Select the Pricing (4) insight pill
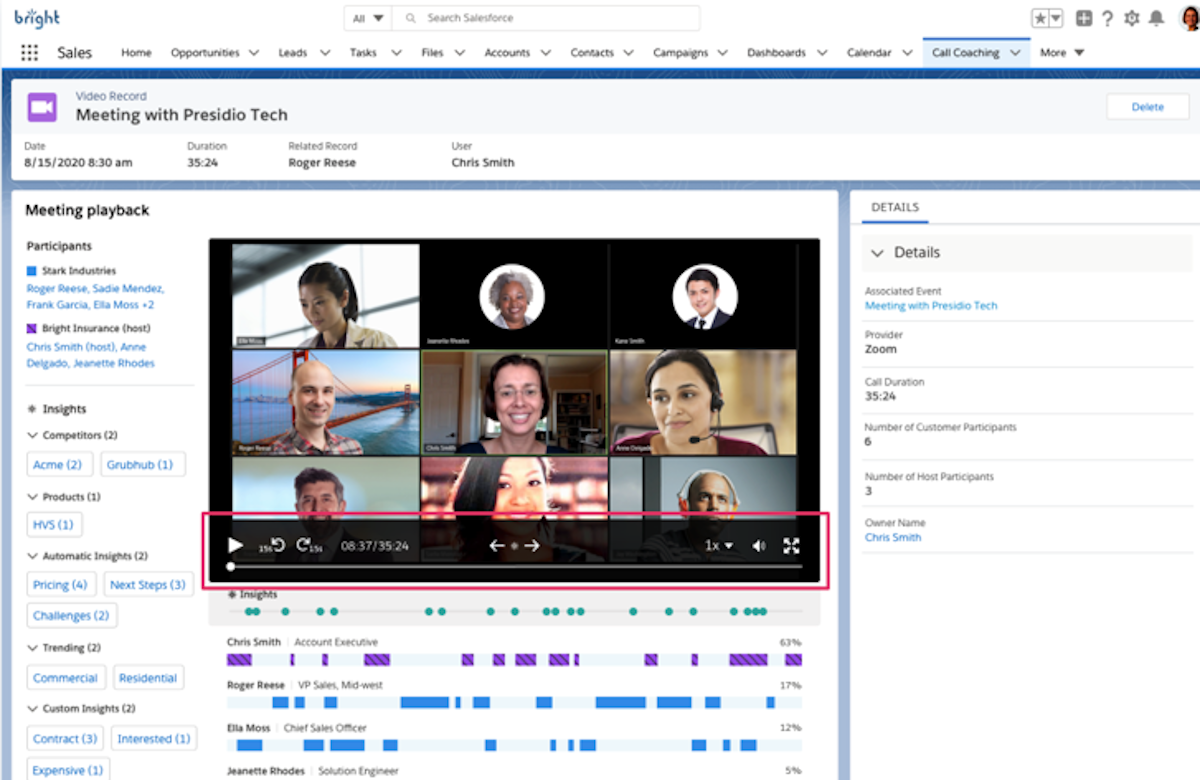This screenshot has width=1200, height=780. click(61, 585)
